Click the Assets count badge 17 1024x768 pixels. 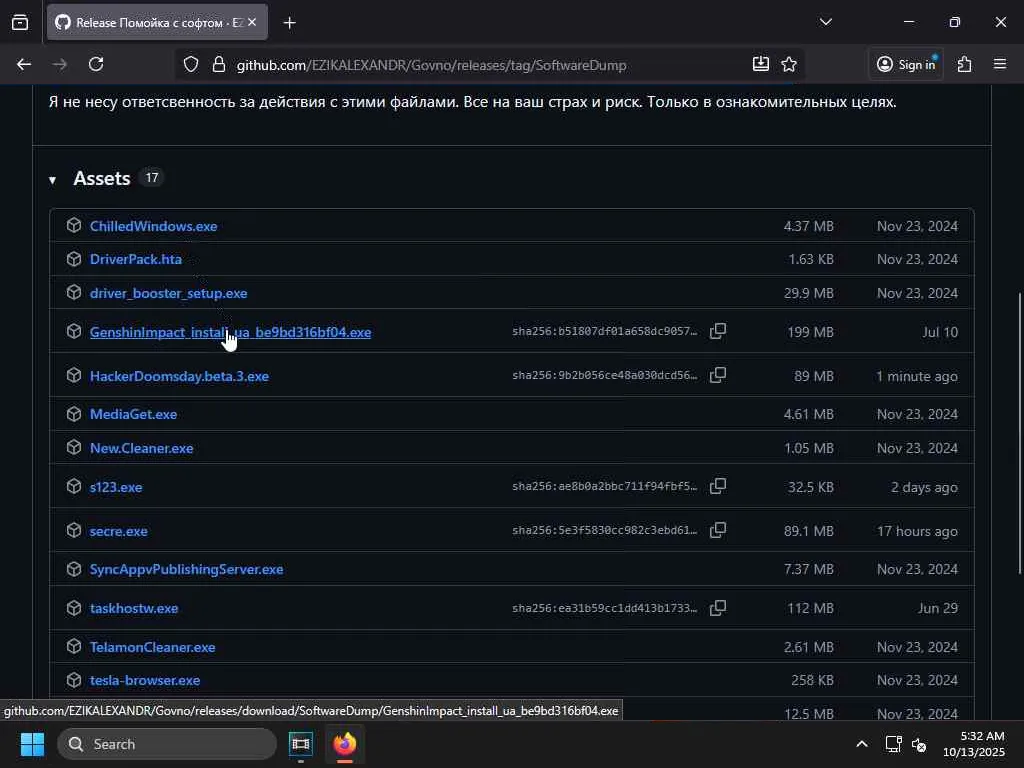pos(152,178)
